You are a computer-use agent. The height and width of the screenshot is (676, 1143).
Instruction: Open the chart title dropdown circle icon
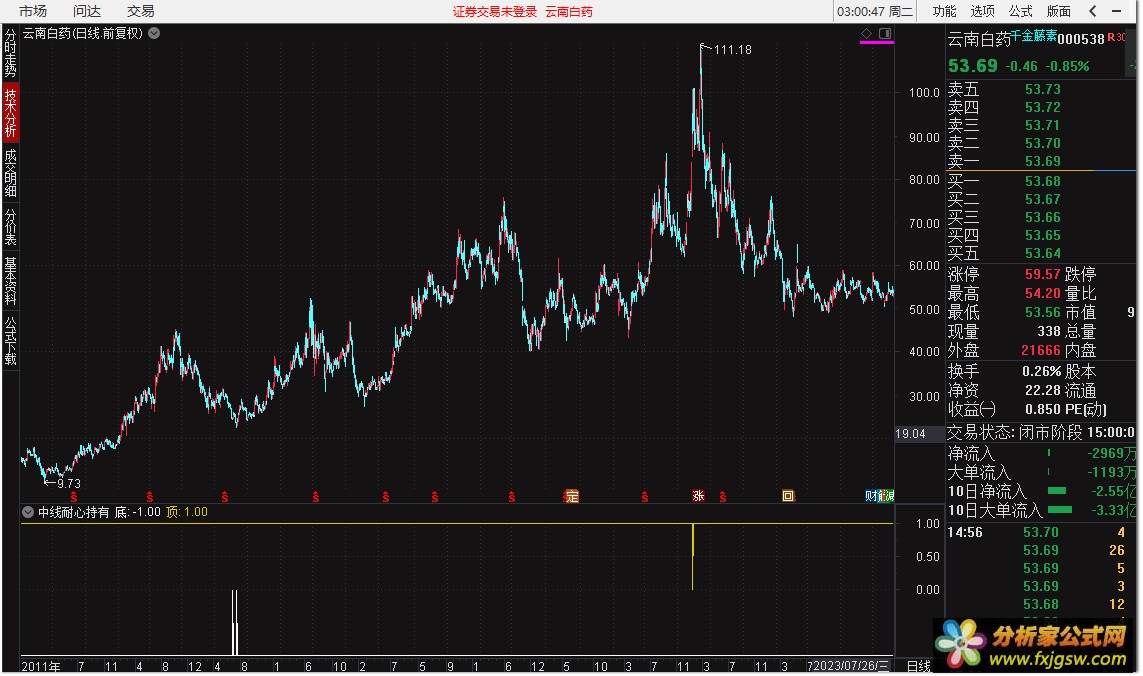(x=154, y=33)
